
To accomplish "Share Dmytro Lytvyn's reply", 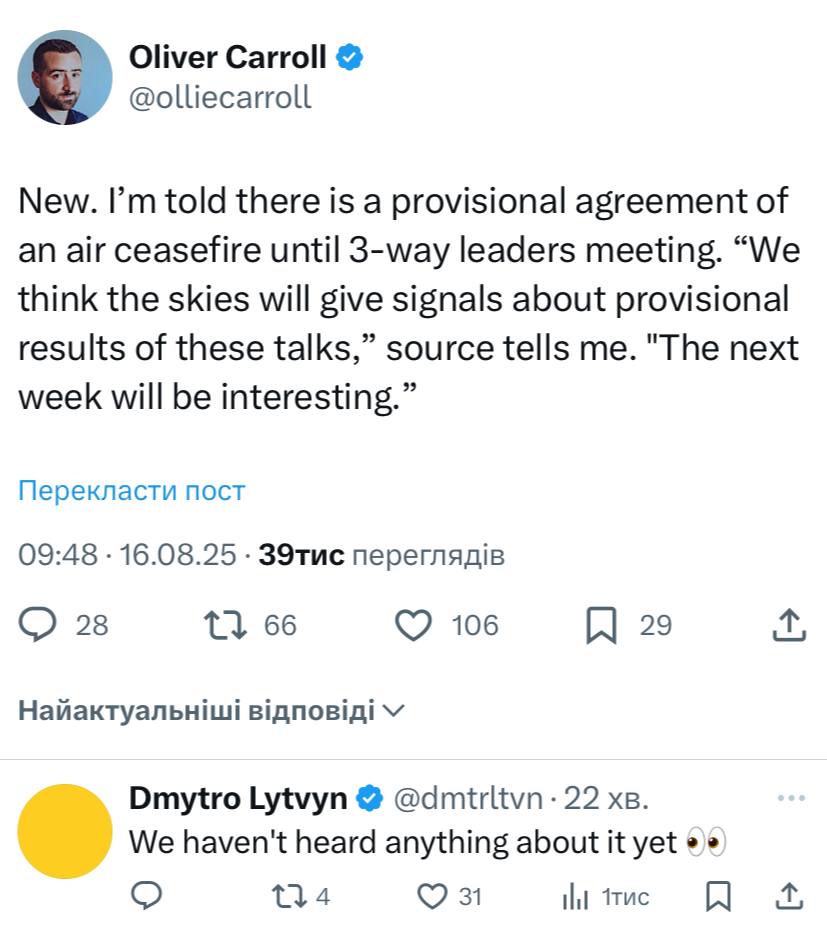I will point(789,896).
